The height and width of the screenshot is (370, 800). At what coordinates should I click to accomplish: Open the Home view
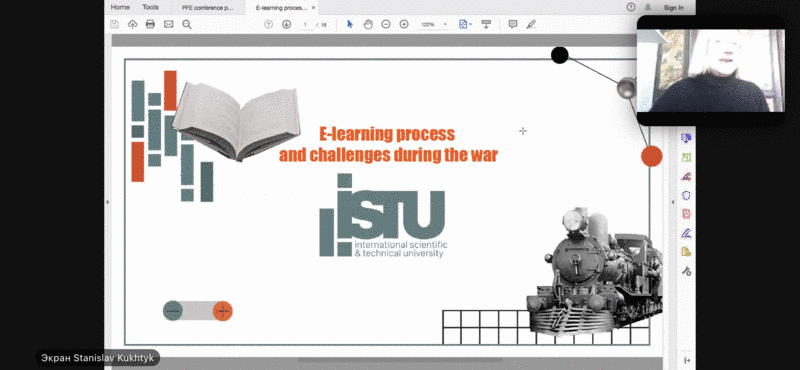[120, 7]
